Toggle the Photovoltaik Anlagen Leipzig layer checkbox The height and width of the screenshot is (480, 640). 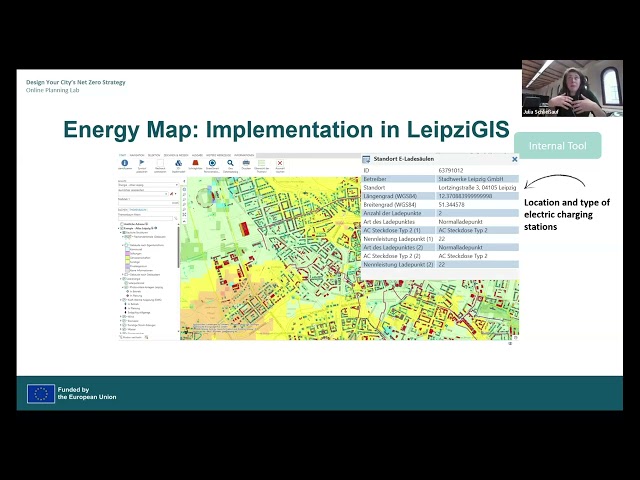[x=126, y=287]
